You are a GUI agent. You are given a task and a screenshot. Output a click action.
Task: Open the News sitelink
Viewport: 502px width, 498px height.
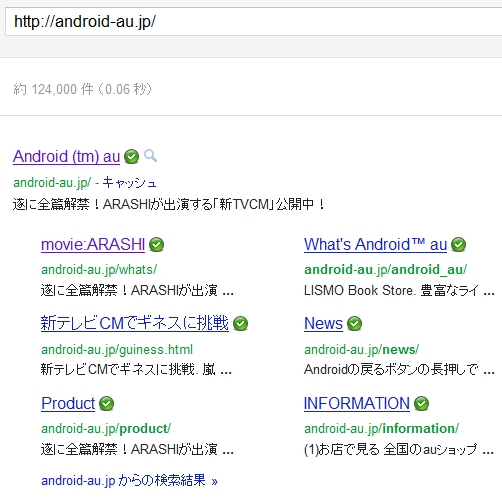pyautogui.click(x=323, y=323)
